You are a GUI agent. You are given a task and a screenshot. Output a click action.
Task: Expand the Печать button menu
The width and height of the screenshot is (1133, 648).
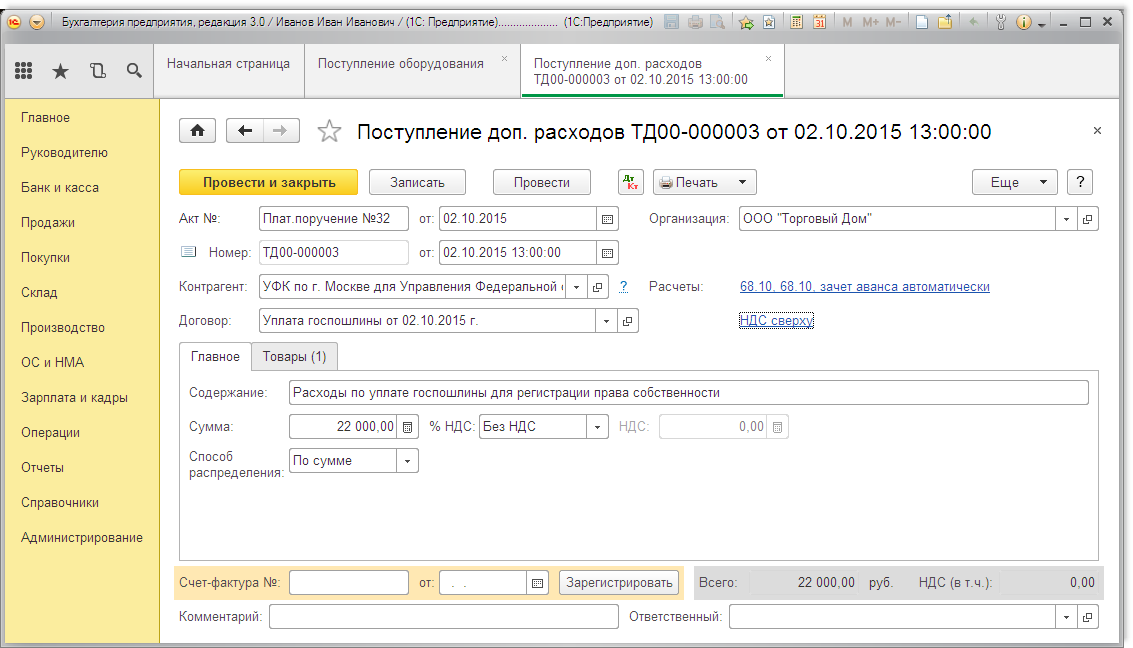coord(742,182)
